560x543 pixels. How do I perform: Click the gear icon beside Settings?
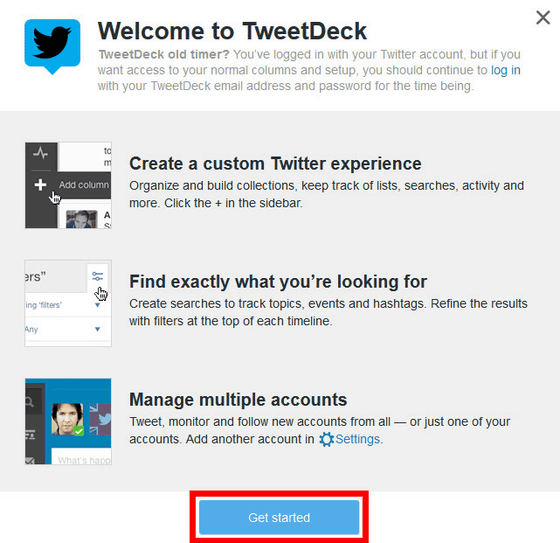point(326,439)
